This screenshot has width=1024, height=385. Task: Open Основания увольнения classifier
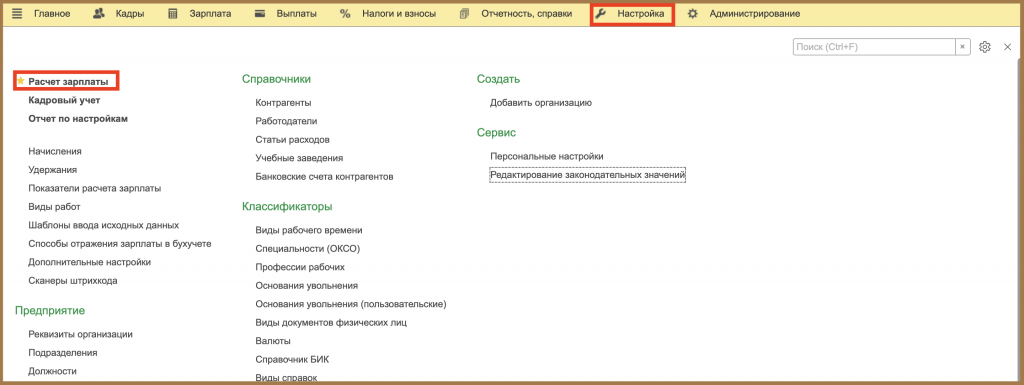[x=306, y=286]
